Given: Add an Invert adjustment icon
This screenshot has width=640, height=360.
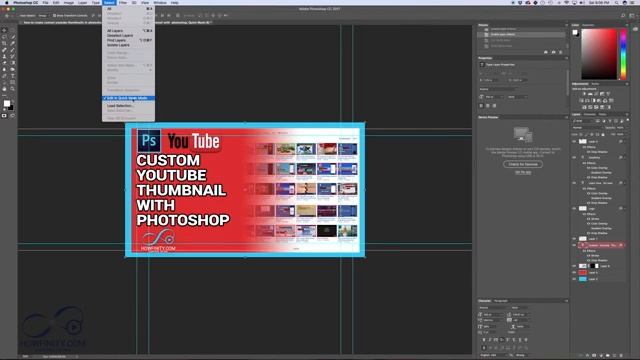Looking at the screenshot, I should click(584, 107).
